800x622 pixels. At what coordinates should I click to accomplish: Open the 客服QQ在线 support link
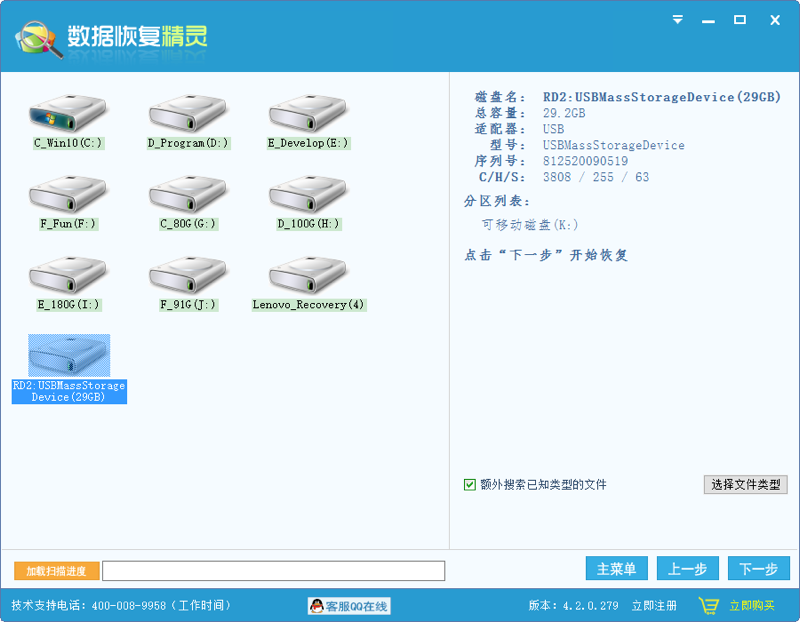349,606
